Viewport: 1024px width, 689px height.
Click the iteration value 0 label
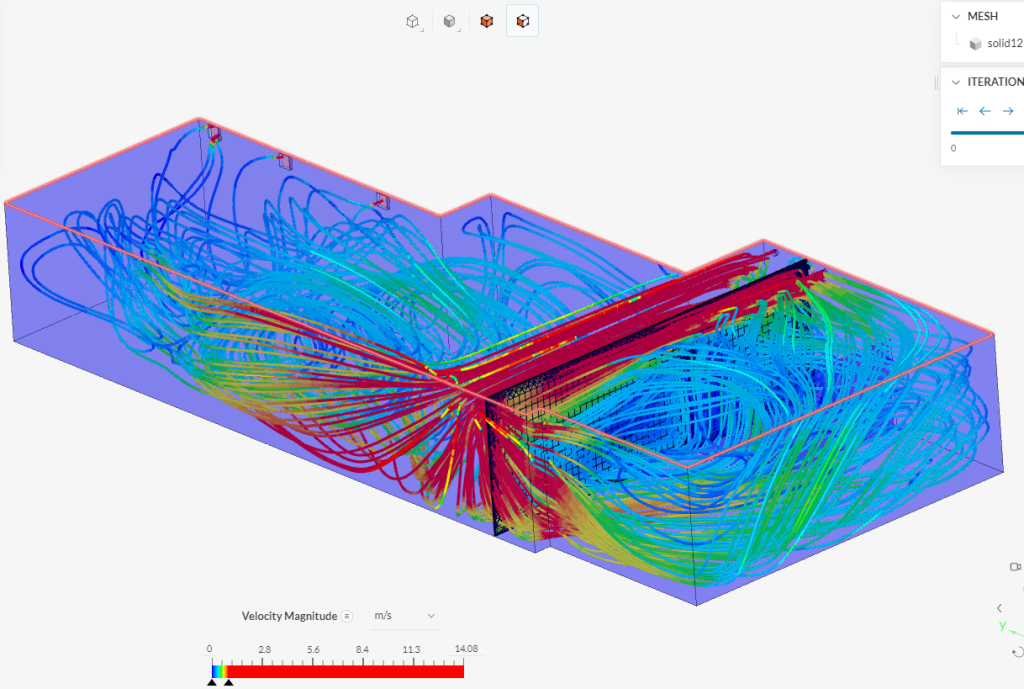[953, 148]
